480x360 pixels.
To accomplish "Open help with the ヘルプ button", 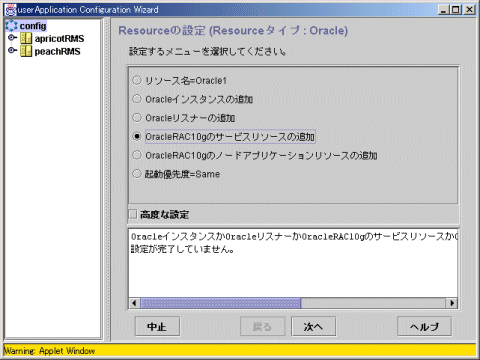I will [424, 326].
